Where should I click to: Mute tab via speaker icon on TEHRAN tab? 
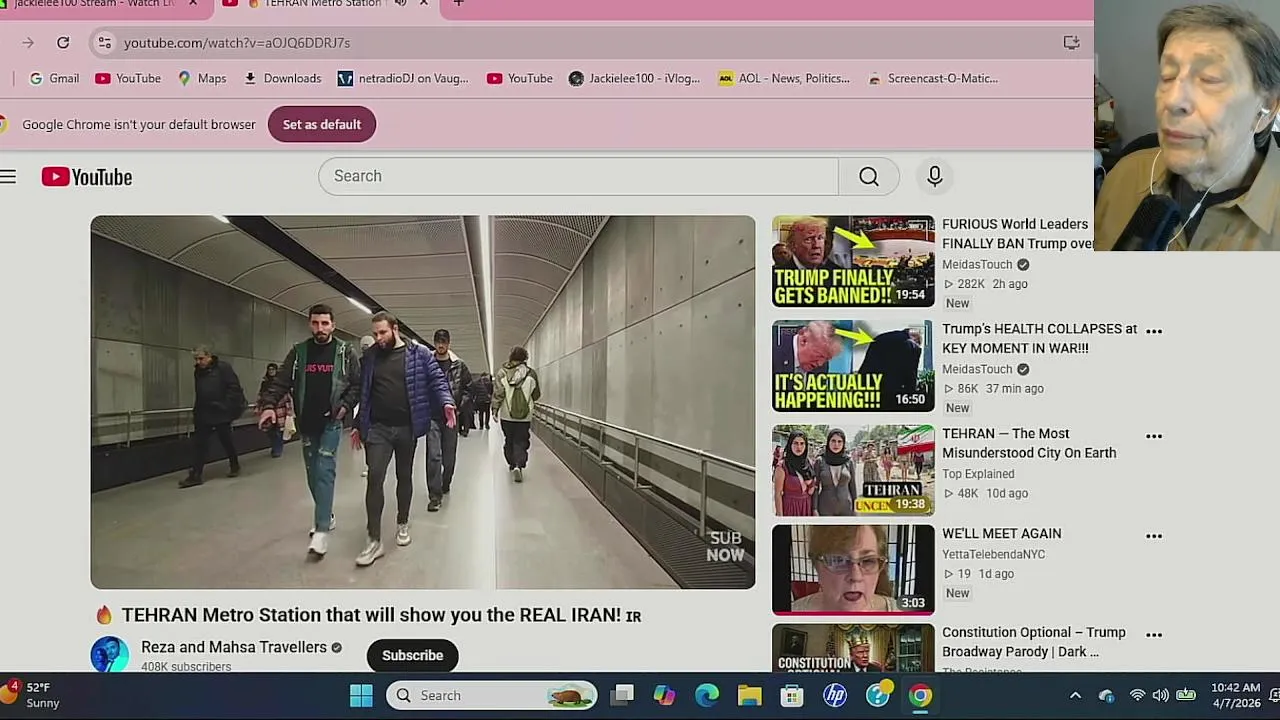[400, 3]
